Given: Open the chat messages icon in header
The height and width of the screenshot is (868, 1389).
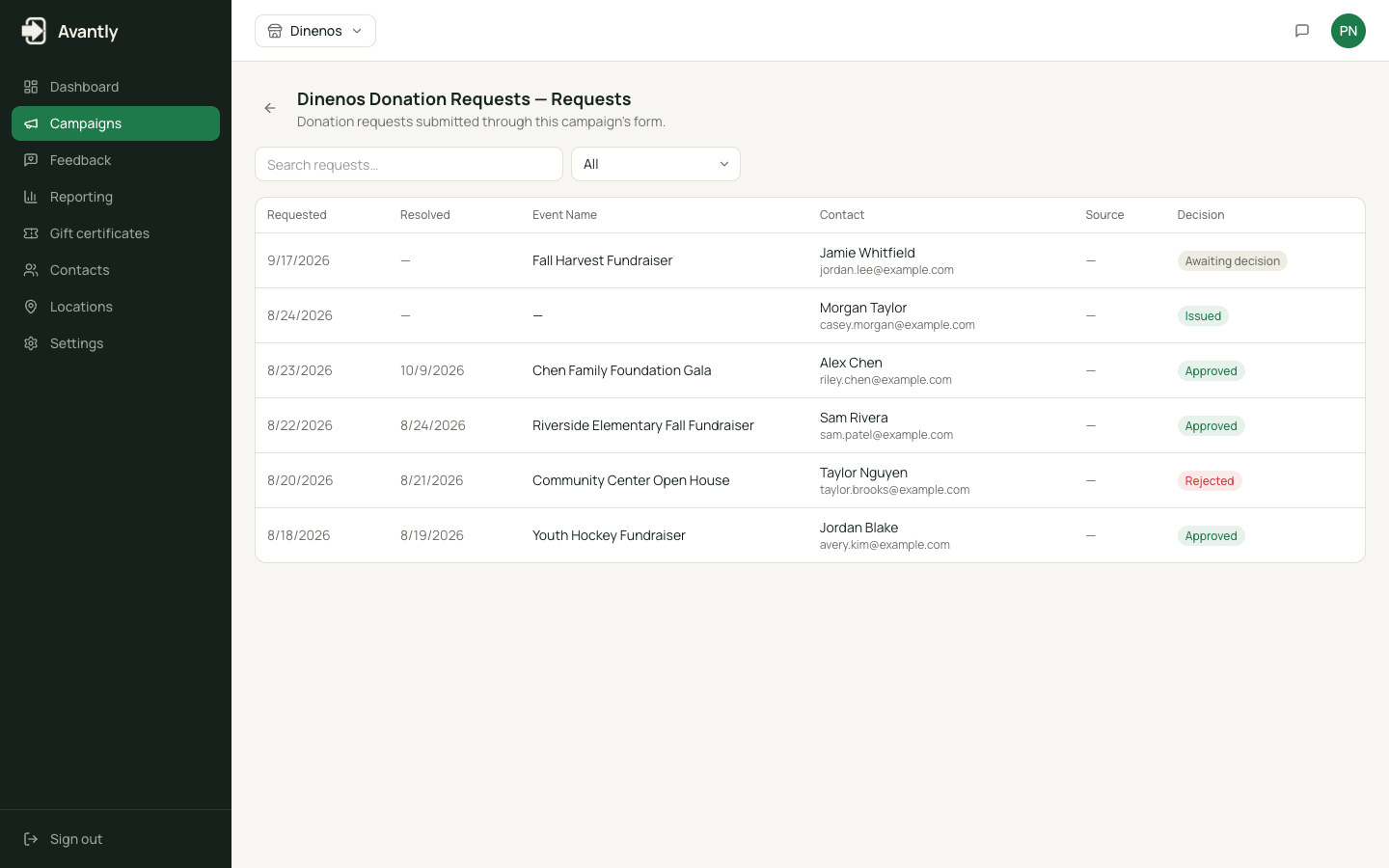Looking at the screenshot, I should tap(1302, 31).
